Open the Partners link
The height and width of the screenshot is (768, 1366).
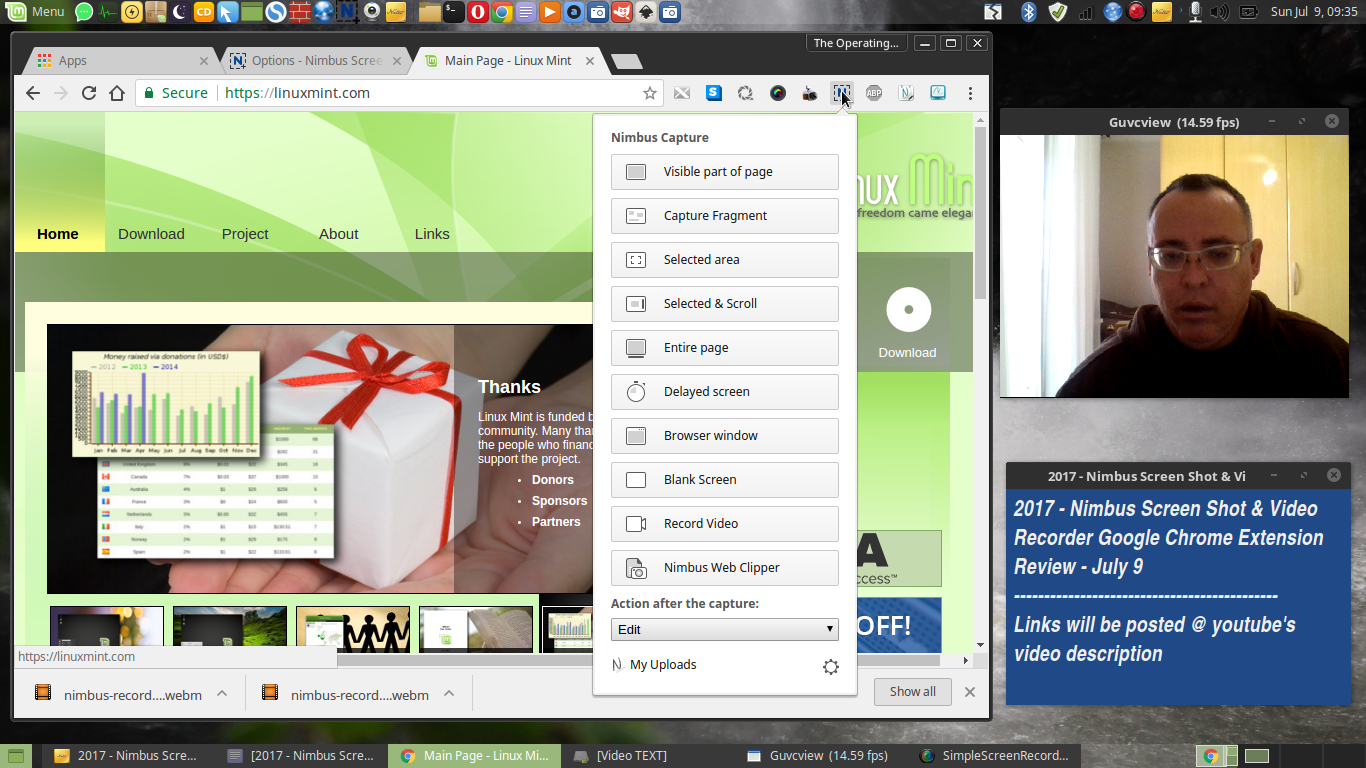pyautogui.click(x=556, y=522)
